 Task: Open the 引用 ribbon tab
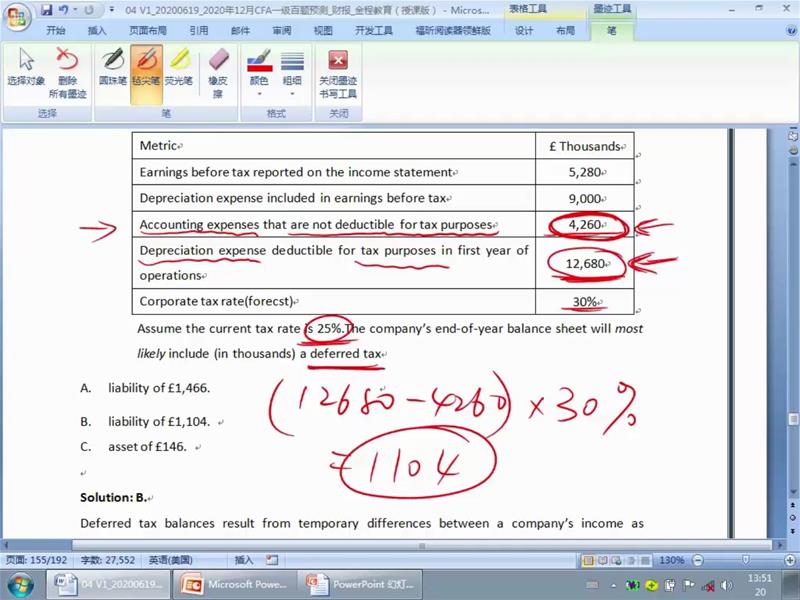(199, 31)
